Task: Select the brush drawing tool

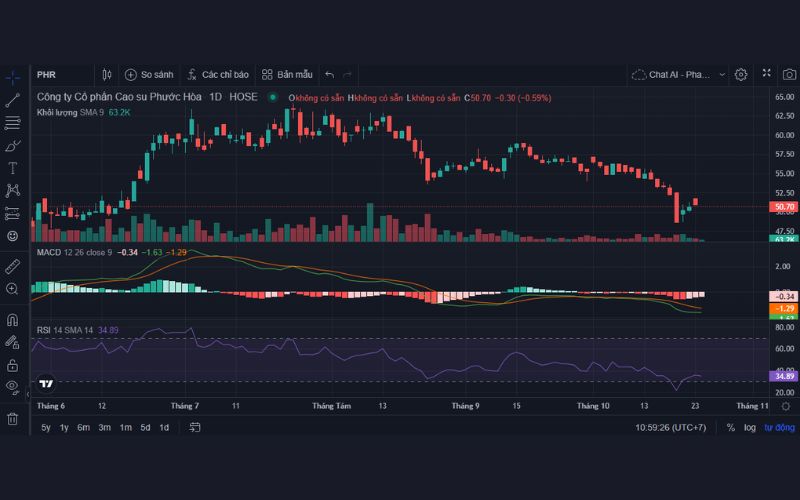Action: pyautogui.click(x=13, y=145)
